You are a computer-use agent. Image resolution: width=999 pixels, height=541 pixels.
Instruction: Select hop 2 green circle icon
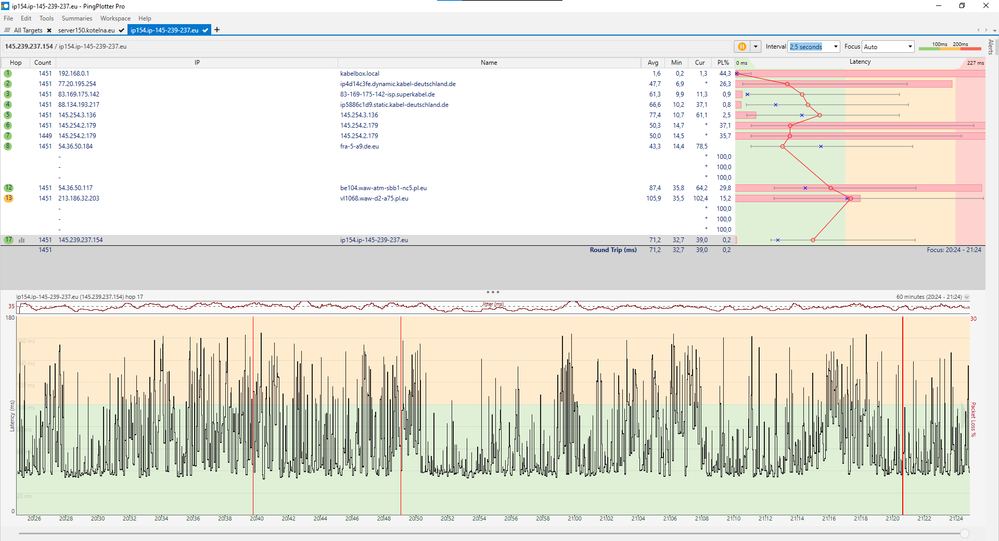[8, 83]
